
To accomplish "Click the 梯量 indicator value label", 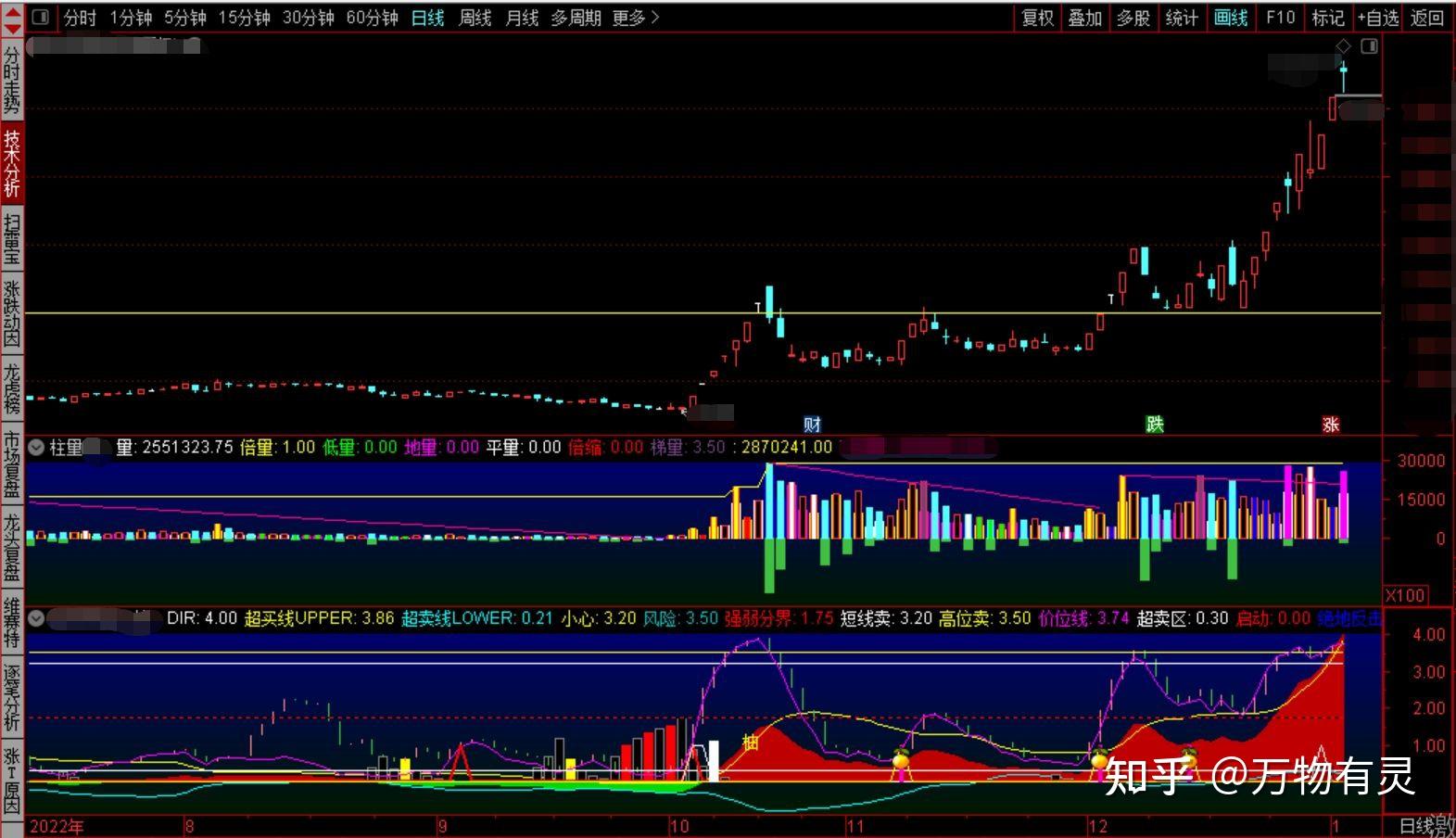I will coord(688,448).
